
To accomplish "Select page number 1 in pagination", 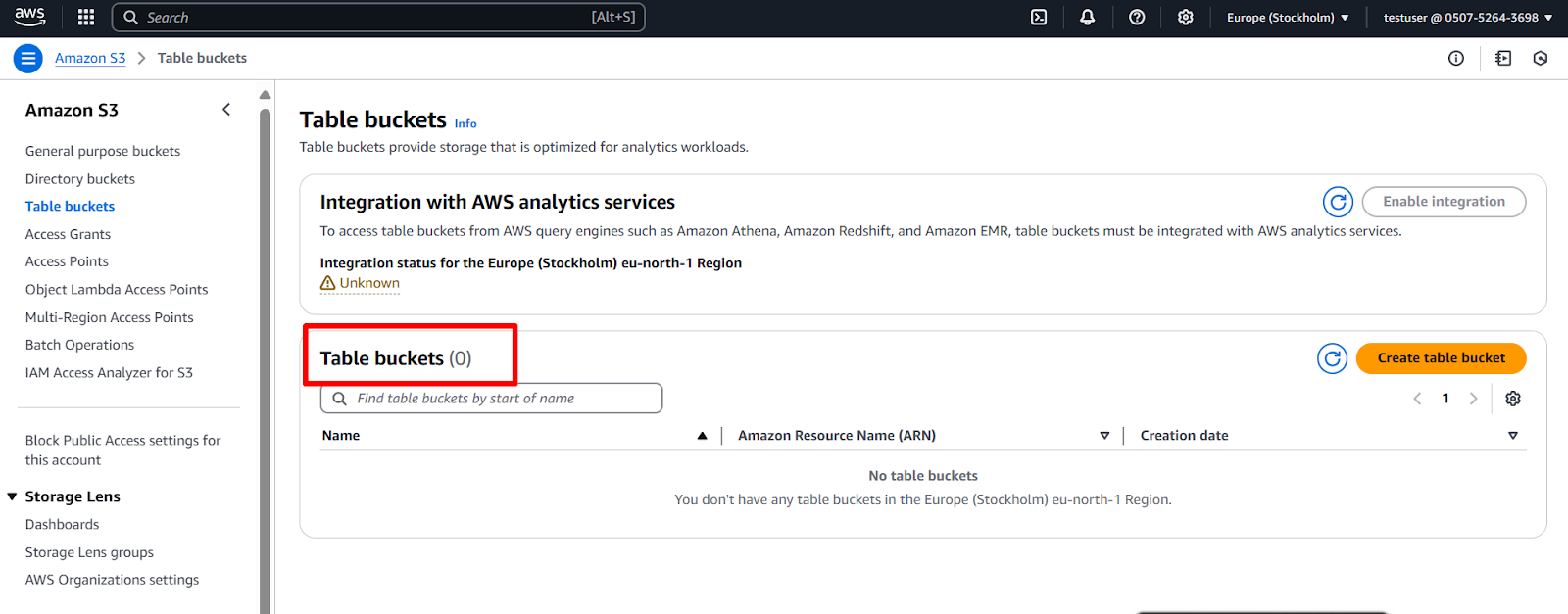I will (1445, 399).
